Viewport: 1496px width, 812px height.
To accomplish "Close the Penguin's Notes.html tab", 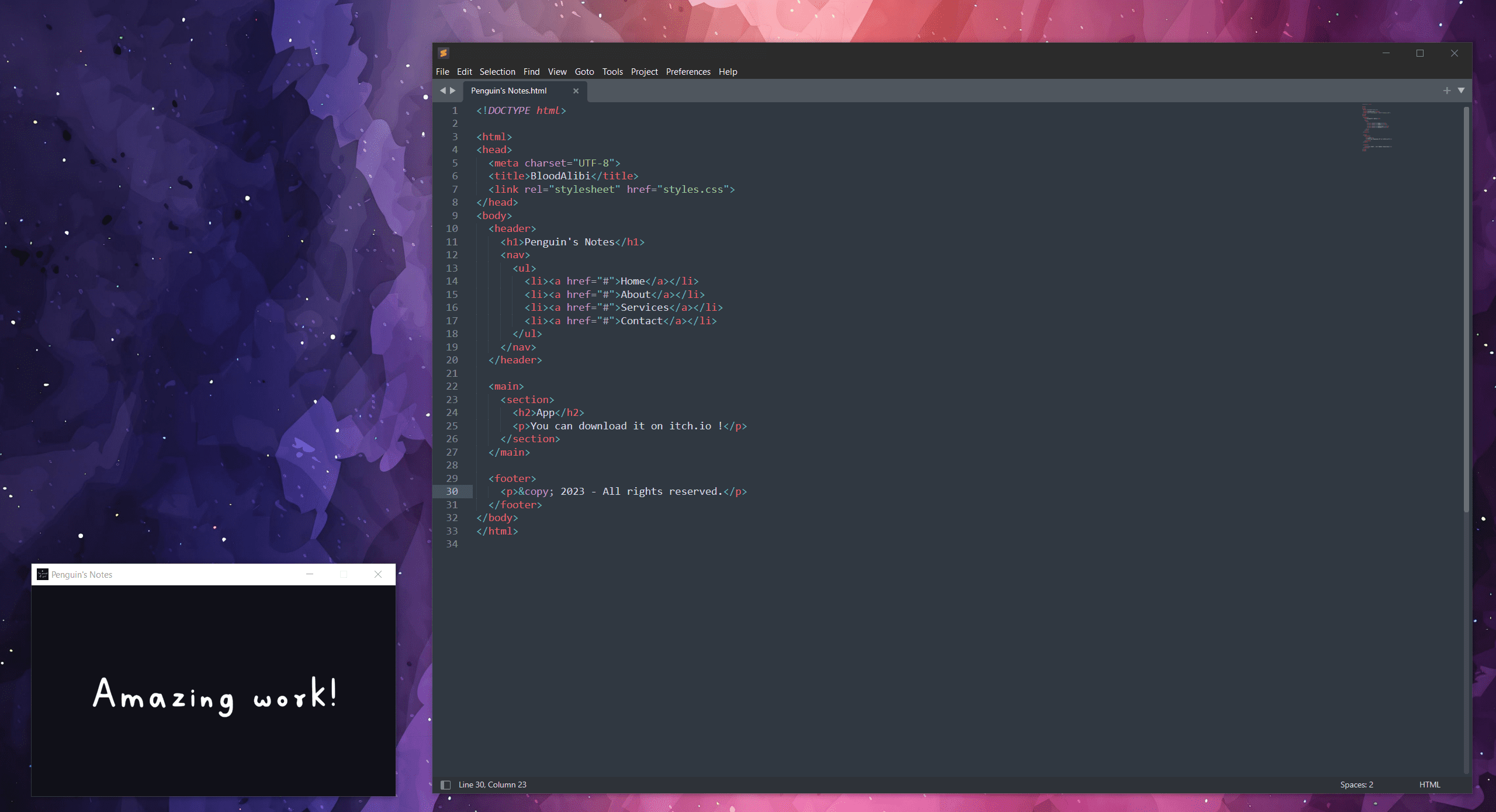I will (576, 91).
